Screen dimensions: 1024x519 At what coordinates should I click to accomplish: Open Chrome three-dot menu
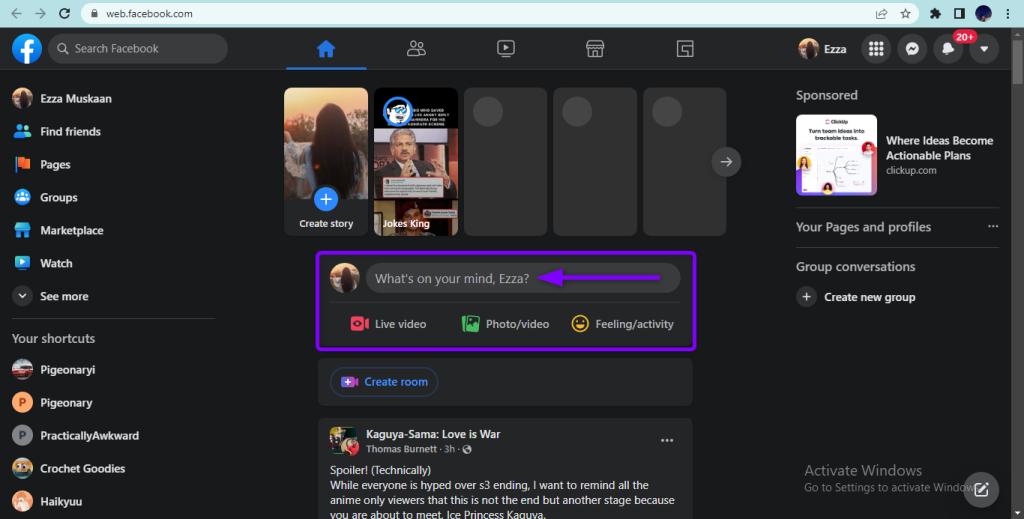(x=1008, y=14)
